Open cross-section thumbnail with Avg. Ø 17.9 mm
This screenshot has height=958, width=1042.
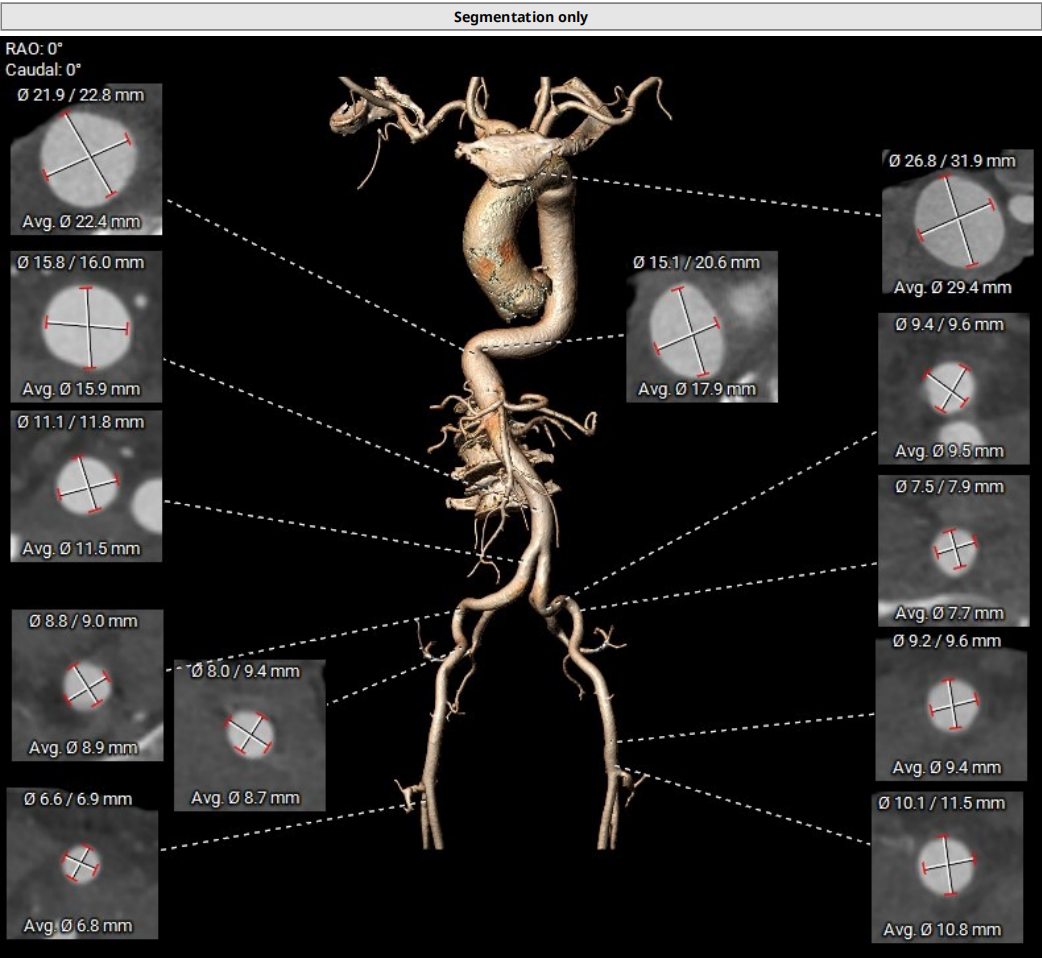pos(701,327)
